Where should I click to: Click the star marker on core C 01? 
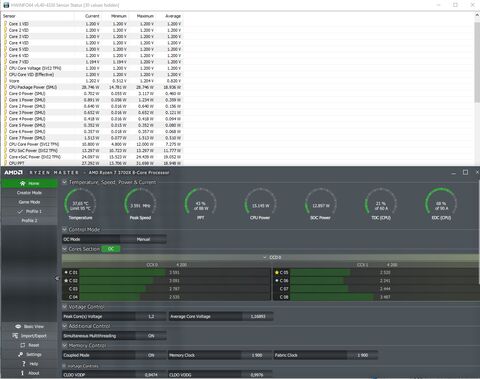(66, 272)
